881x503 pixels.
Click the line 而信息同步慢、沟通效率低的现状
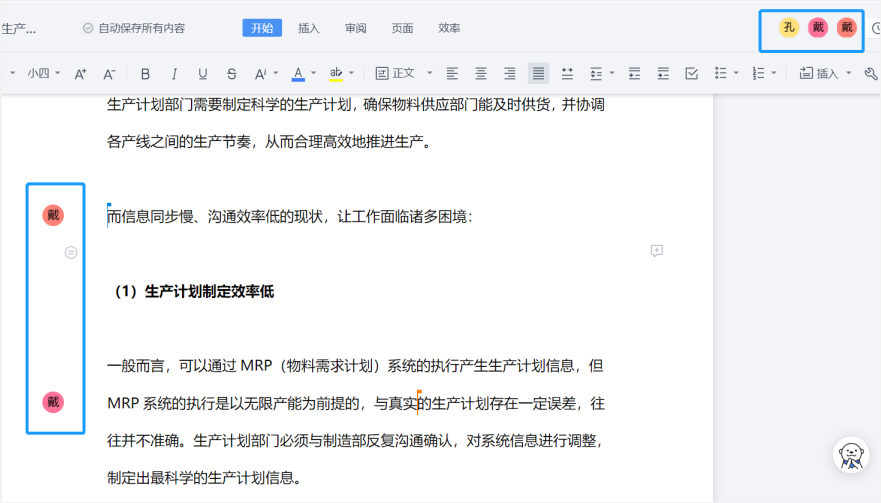[x=290, y=217]
